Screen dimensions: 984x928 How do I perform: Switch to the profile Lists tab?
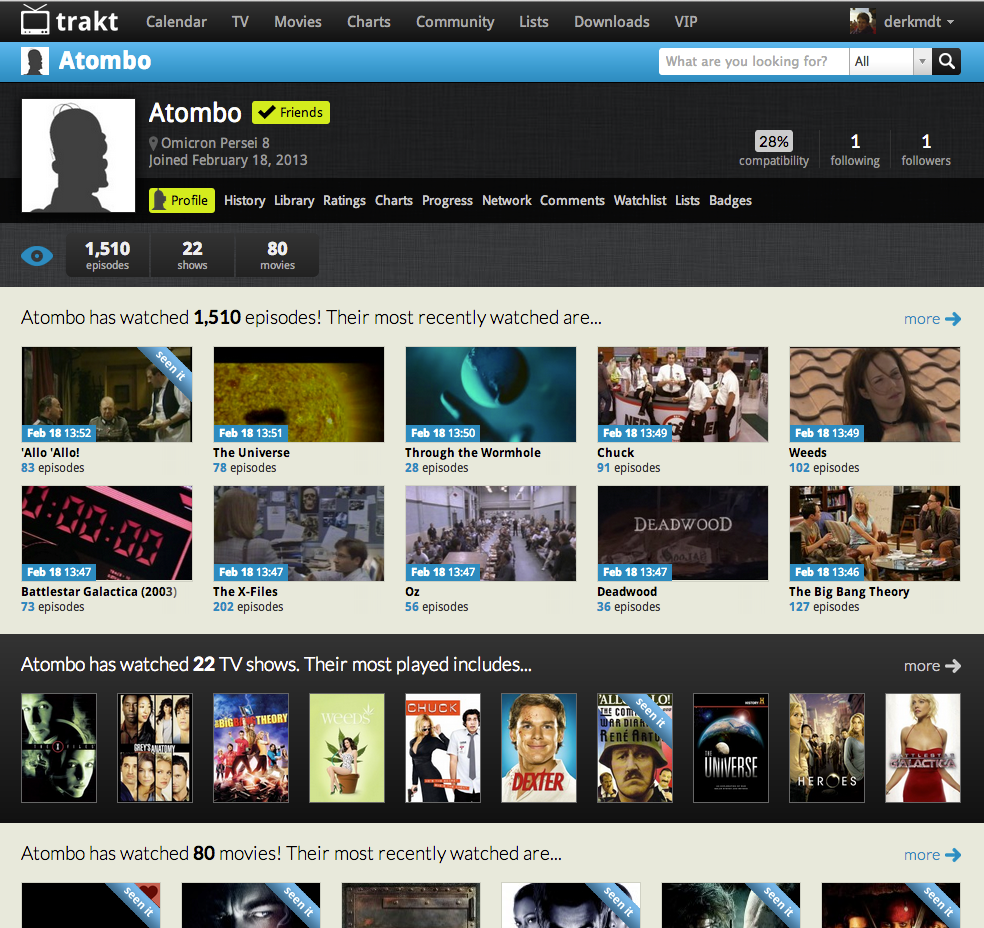pos(688,201)
